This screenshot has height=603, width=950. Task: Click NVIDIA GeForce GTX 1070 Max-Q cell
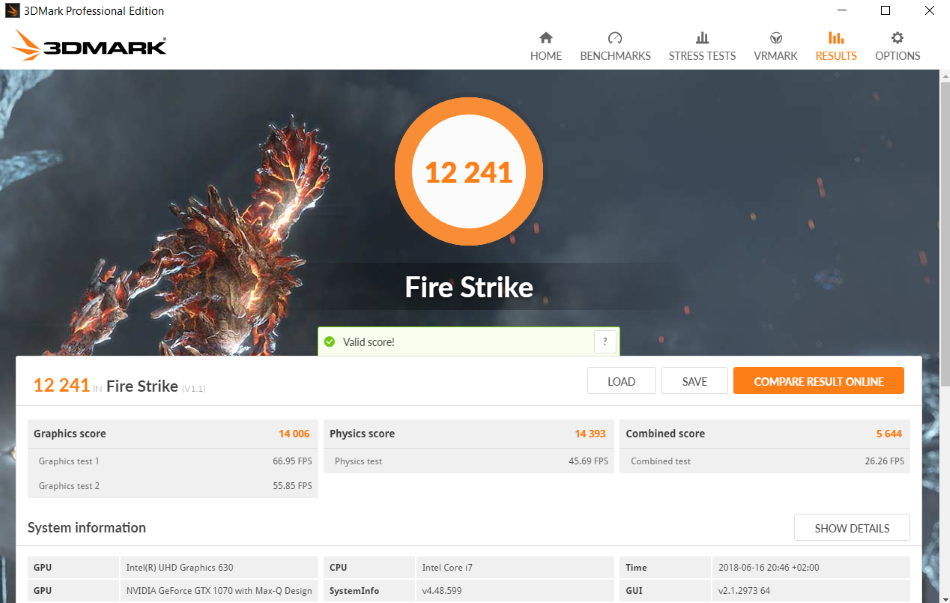[x=219, y=590]
